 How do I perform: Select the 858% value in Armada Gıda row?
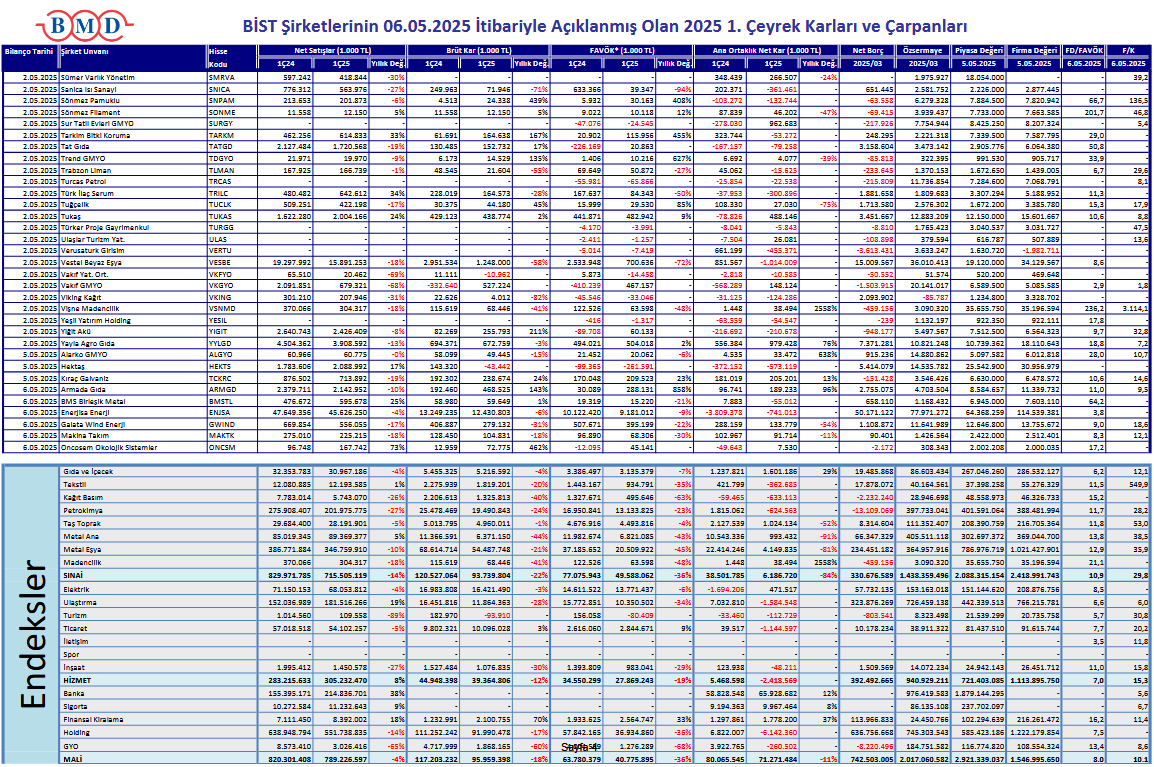point(681,389)
